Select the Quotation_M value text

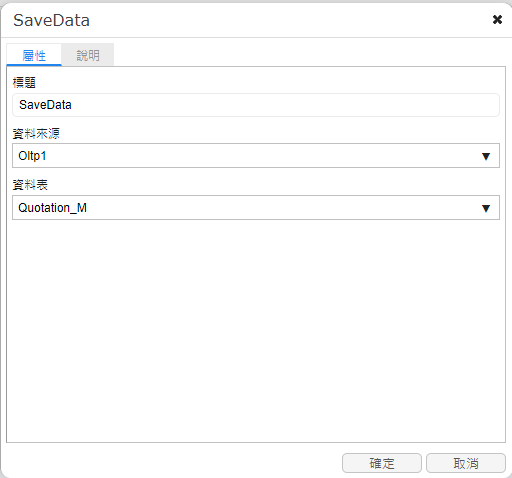[52, 208]
